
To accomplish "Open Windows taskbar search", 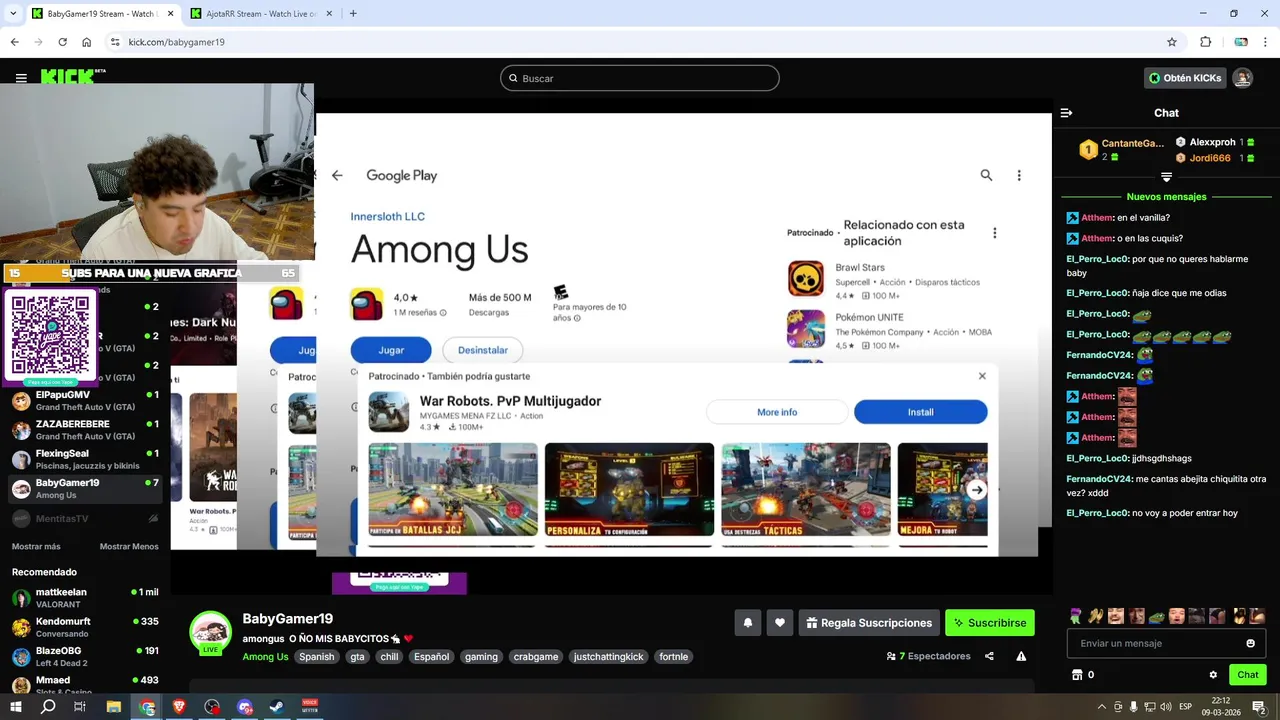I will click(48, 707).
